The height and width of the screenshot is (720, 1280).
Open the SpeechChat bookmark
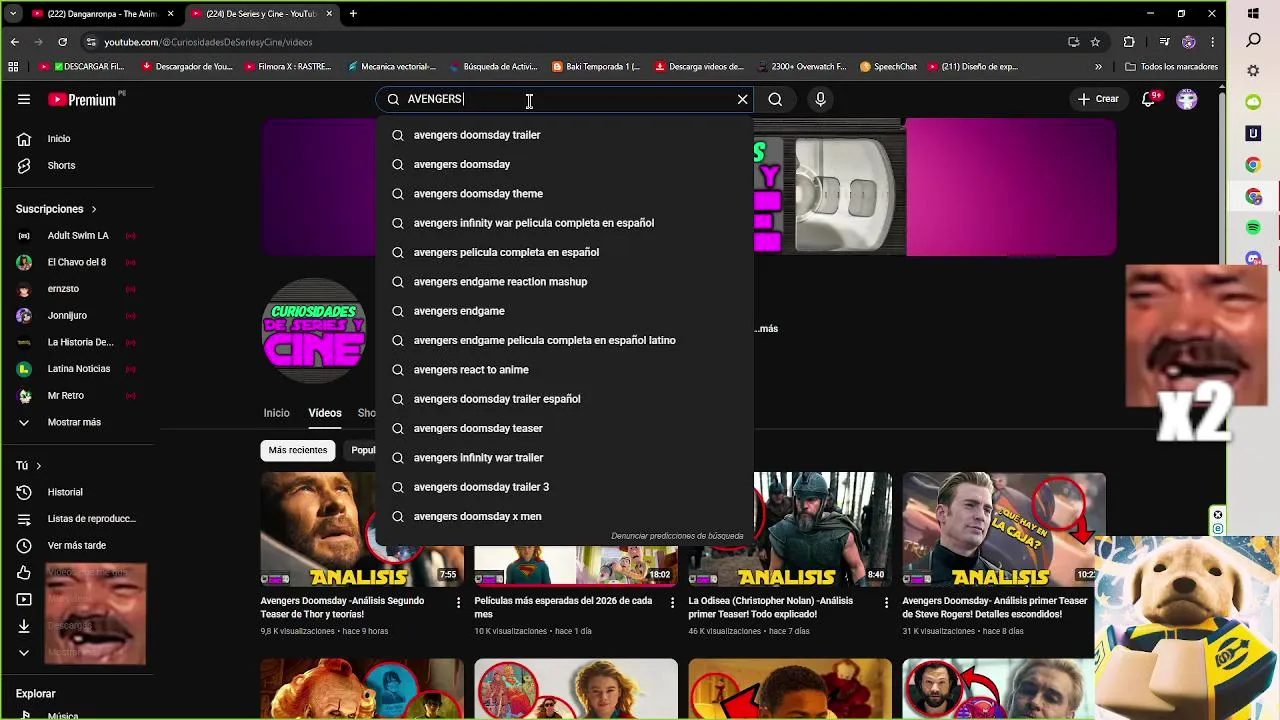click(x=888, y=67)
